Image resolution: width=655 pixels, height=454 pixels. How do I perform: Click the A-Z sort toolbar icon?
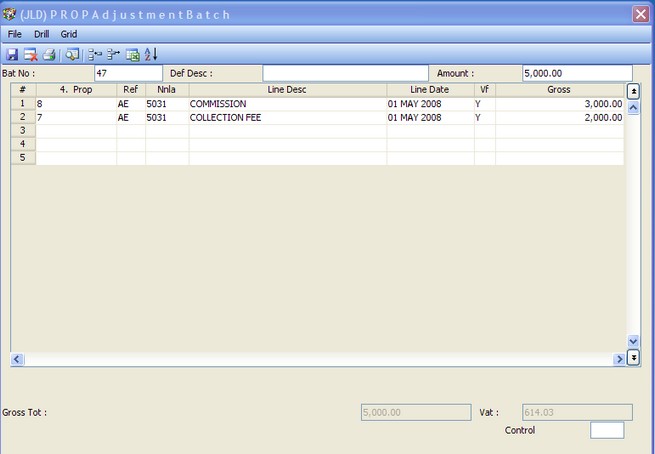tap(151, 54)
